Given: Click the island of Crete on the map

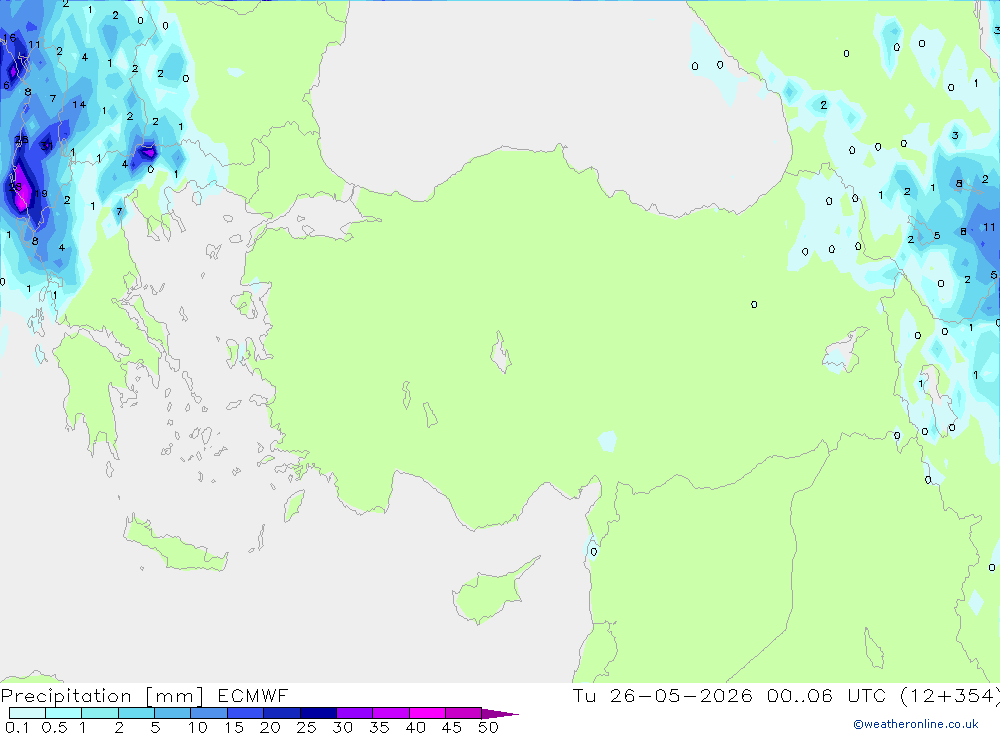Looking at the screenshot, I should click(x=175, y=545).
